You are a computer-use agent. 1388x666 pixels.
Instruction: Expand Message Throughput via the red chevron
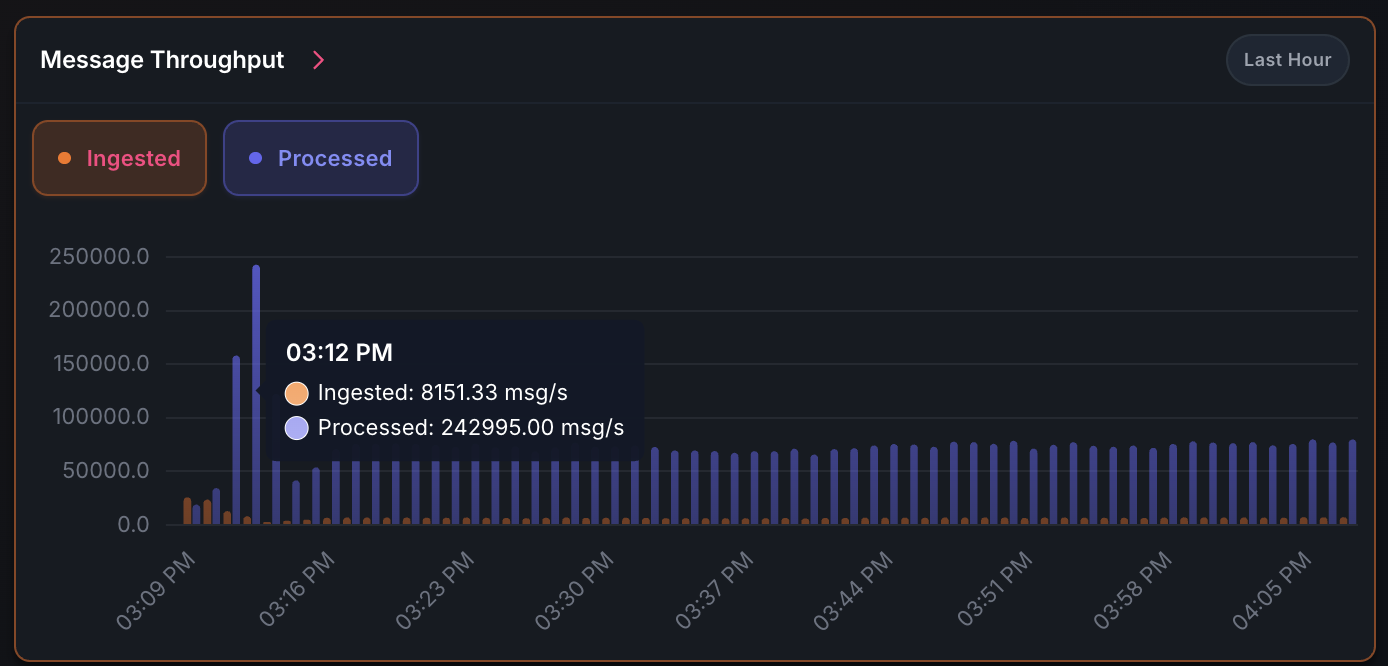(x=318, y=60)
